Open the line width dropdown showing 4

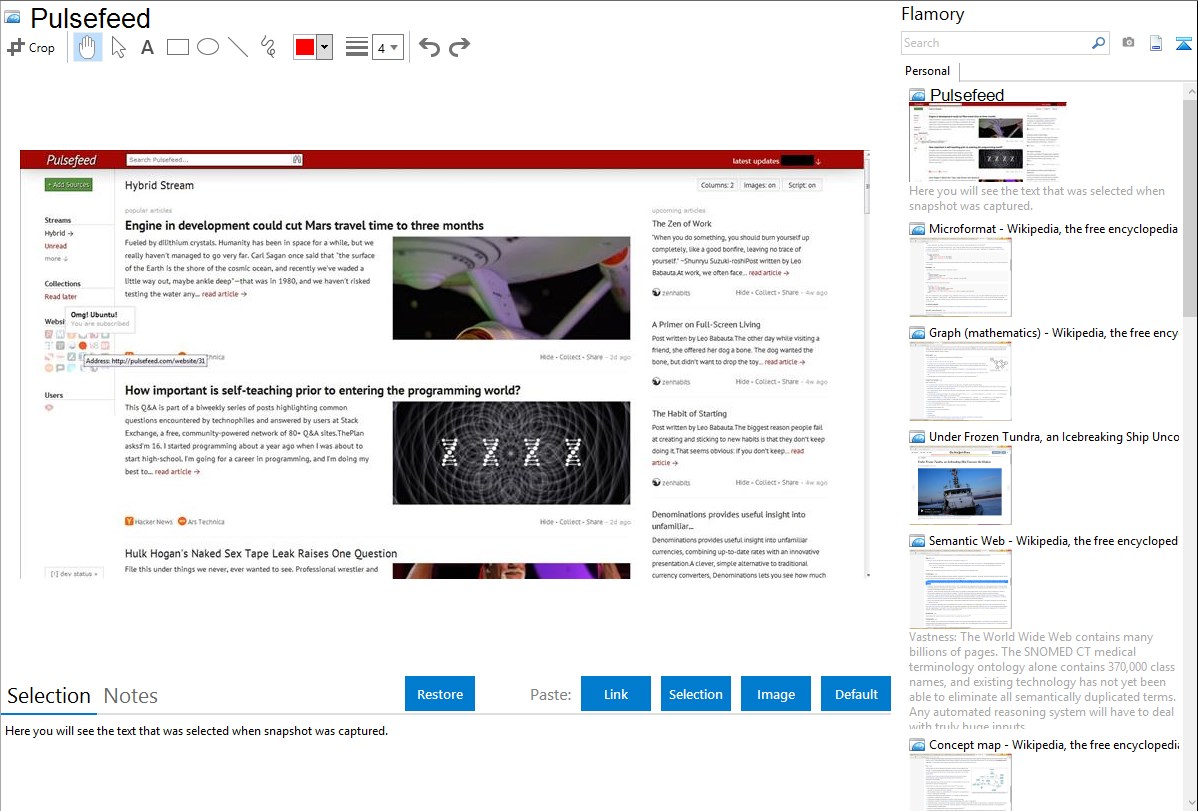387,47
